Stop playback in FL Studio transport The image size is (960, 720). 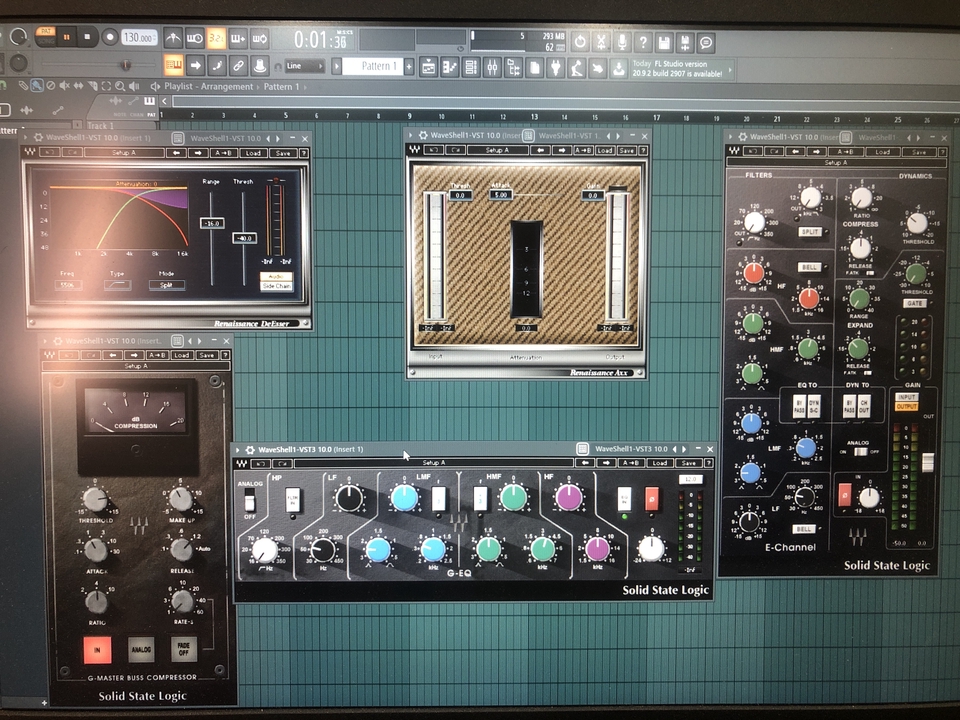[x=88, y=37]
